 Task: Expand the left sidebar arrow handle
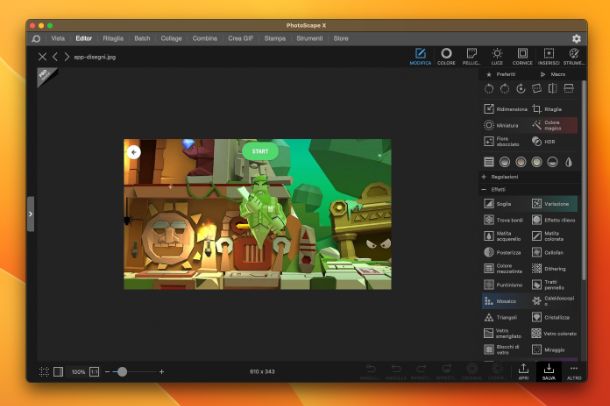coord(30,214)
